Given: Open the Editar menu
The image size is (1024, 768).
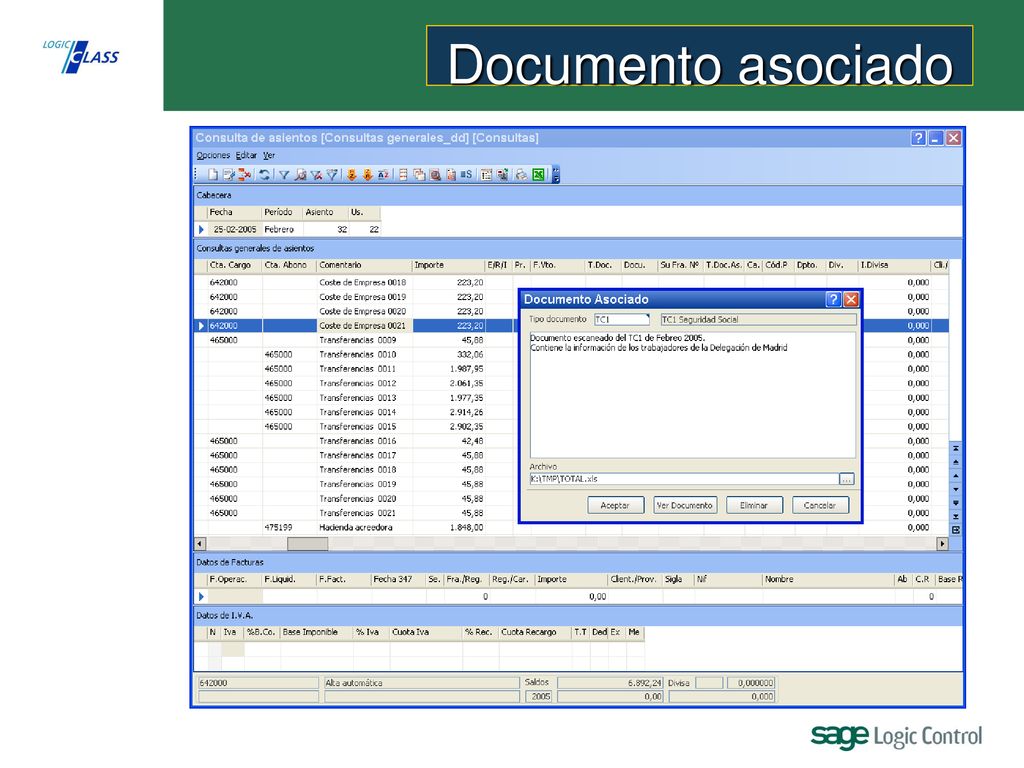Looking at the screenshot, I should pyautogui.click(x=246, y=155).
